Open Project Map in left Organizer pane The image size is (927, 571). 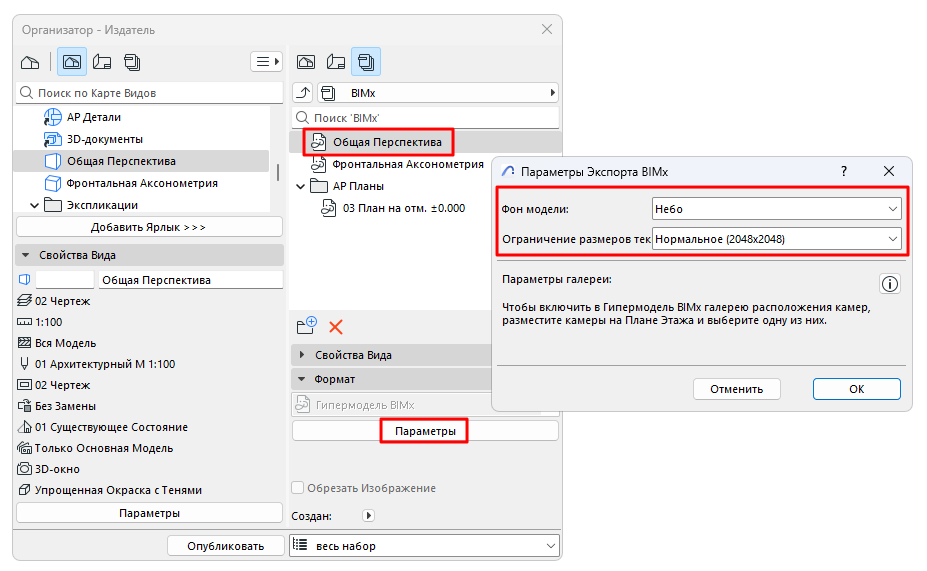30,62
